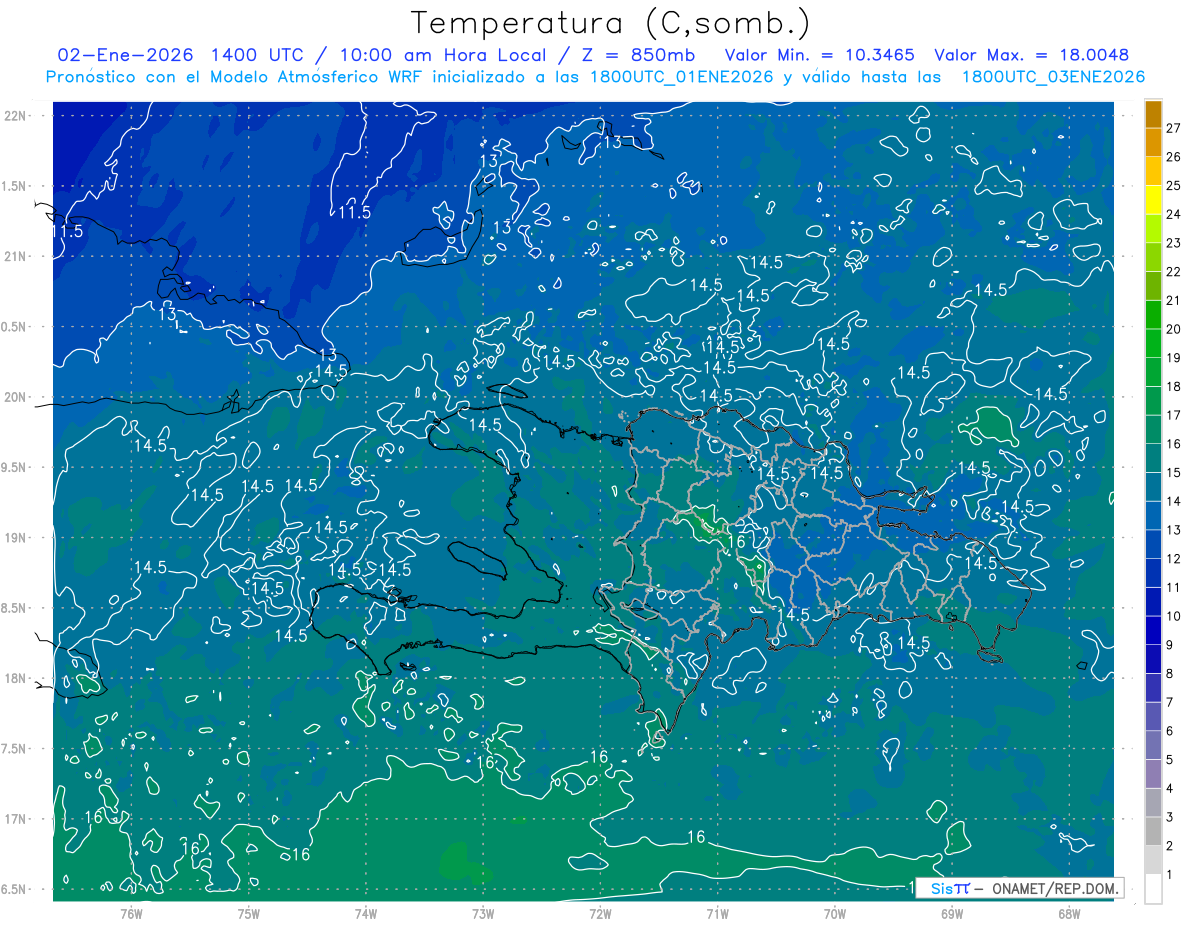1200x927 pixels.
Task: Click the colorbar scale value '7'
Action: click(1170, 703)
